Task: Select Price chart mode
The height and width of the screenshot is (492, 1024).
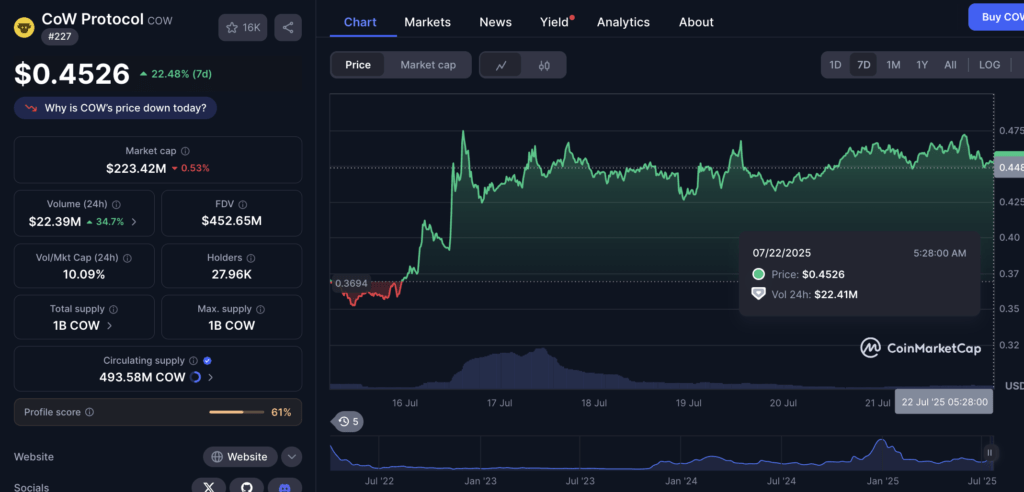Action: [x=358, y=65]
